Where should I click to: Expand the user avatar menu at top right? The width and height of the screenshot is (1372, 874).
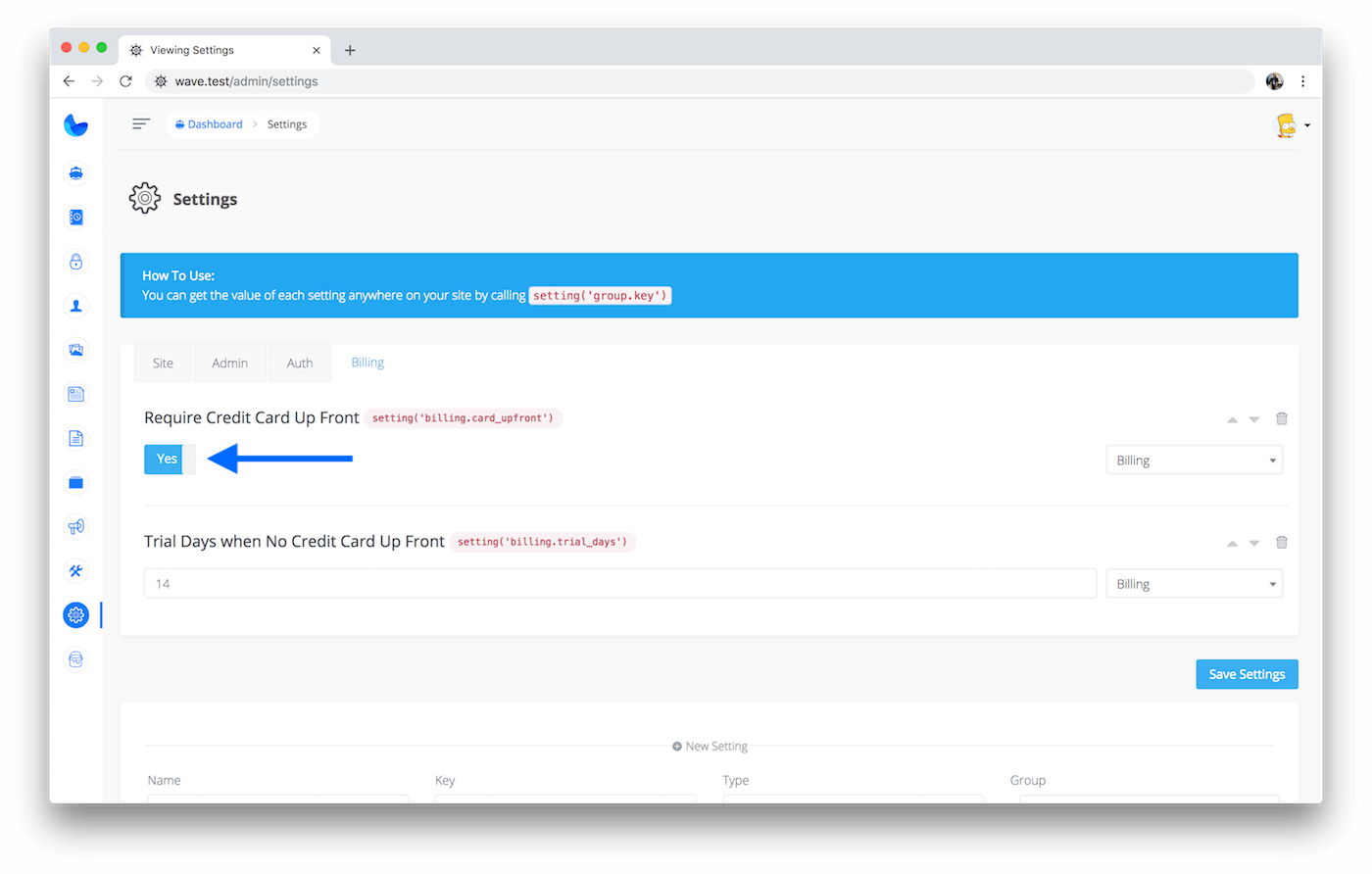[x=1293, y=125]
